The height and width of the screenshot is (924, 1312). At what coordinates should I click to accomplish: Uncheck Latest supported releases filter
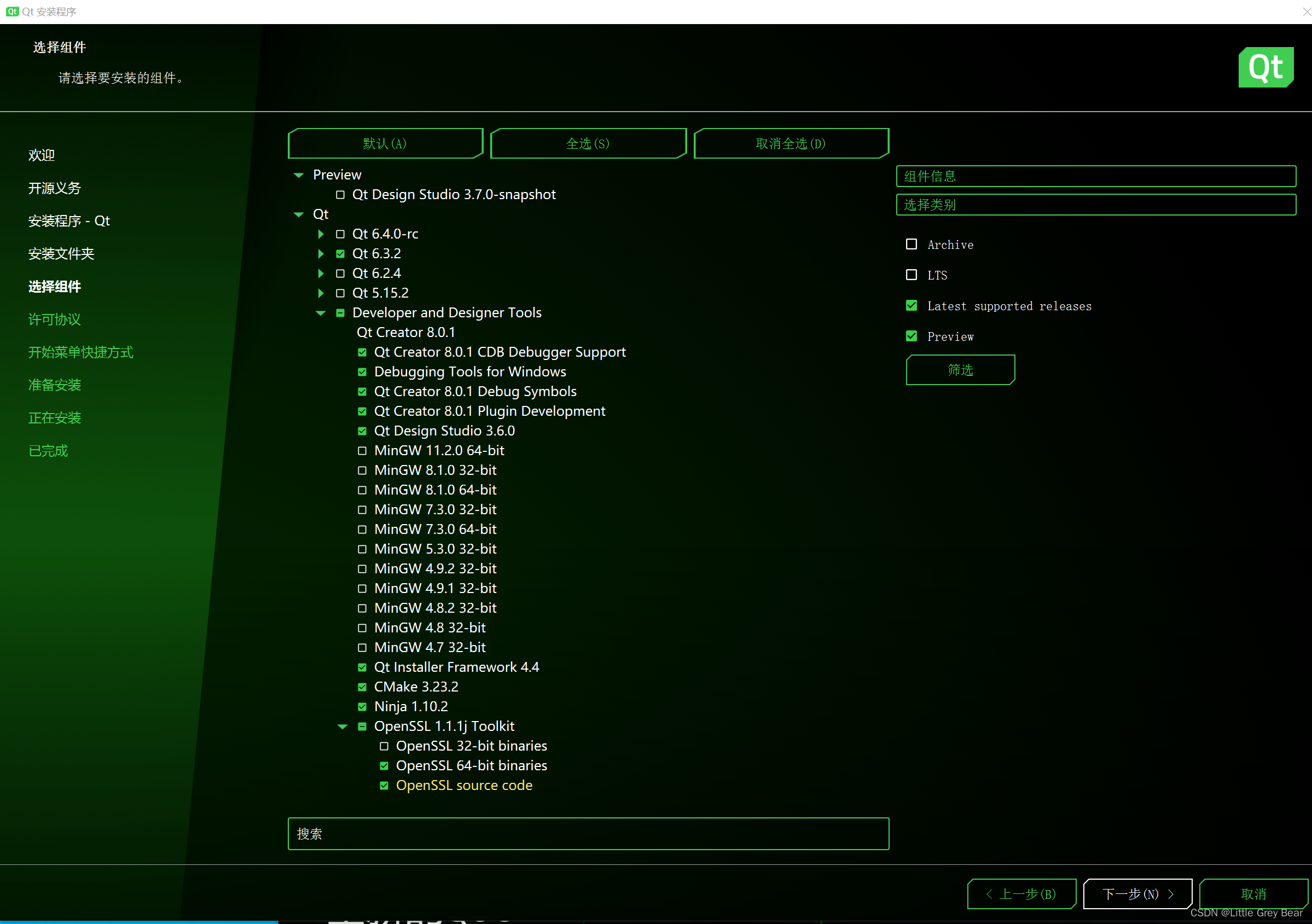pos(912,306)
